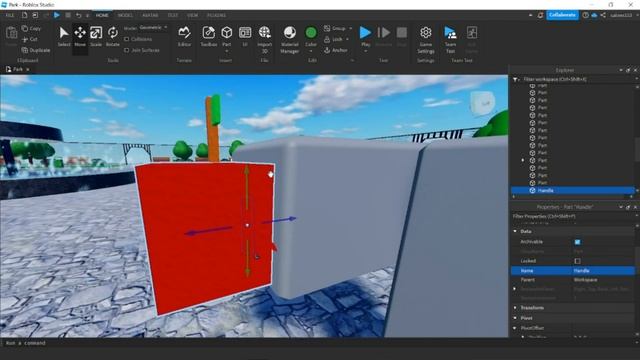Viewport: 640px width, 360px height.
Task: Open the Part dropdown arrow
Action: click(227, 51)
